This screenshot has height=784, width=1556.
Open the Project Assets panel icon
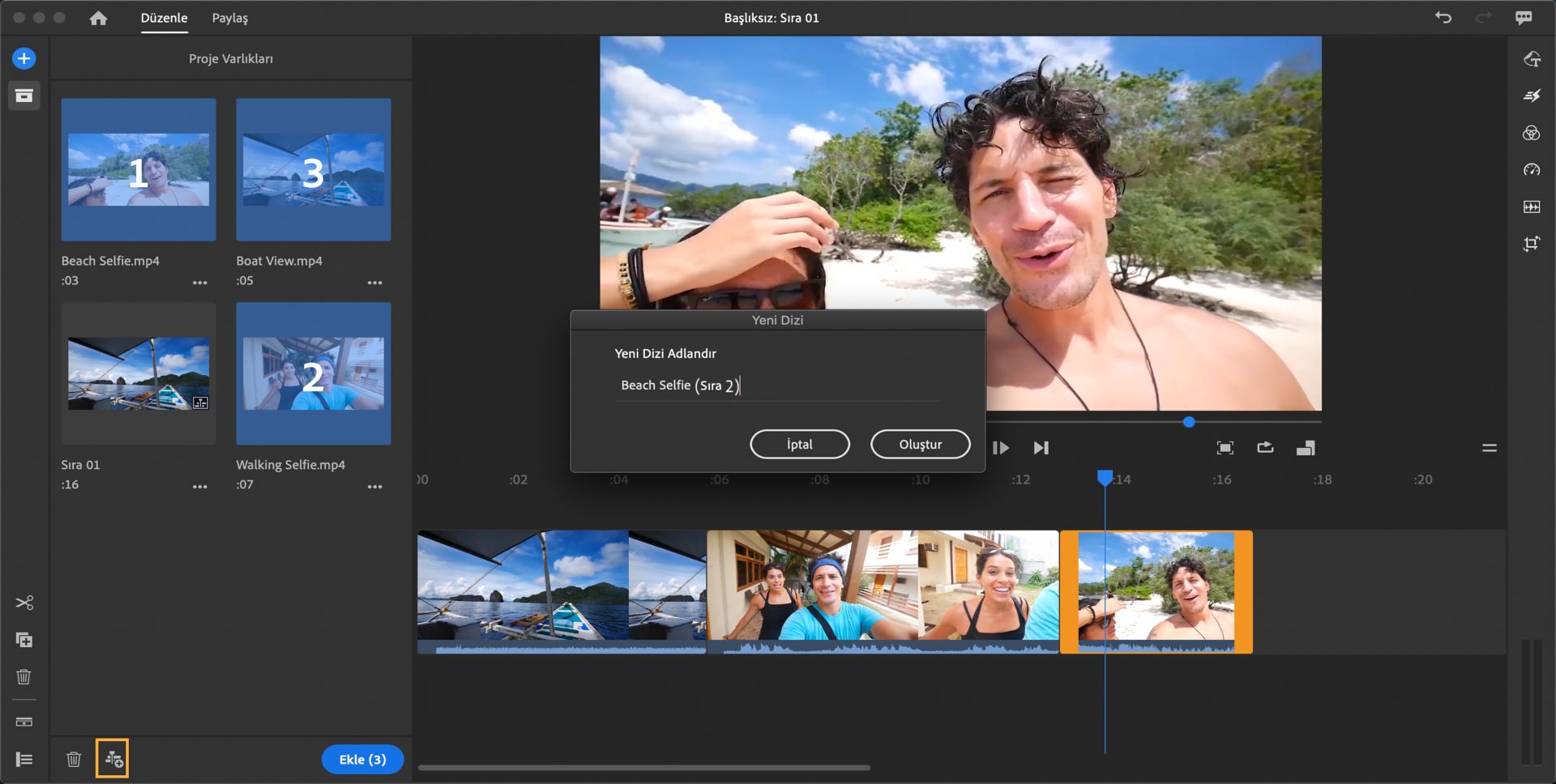click(x=24, y=96)
